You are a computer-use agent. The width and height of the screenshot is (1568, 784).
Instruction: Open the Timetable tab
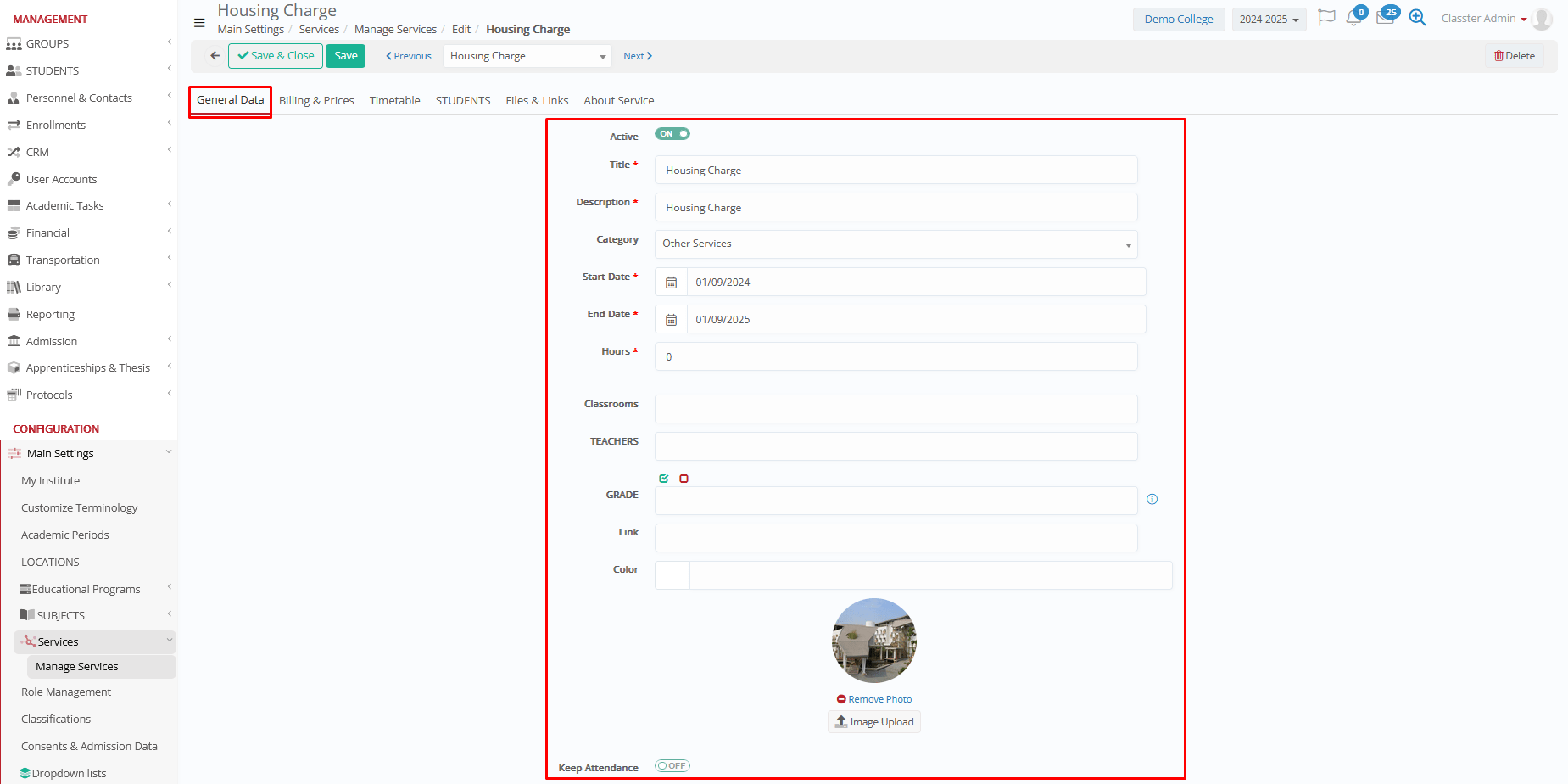click(x=394, y=101)
